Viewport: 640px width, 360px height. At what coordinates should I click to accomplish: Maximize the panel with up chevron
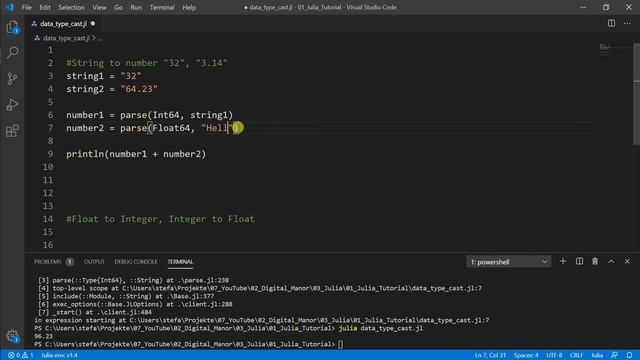(x=611, y=261)
